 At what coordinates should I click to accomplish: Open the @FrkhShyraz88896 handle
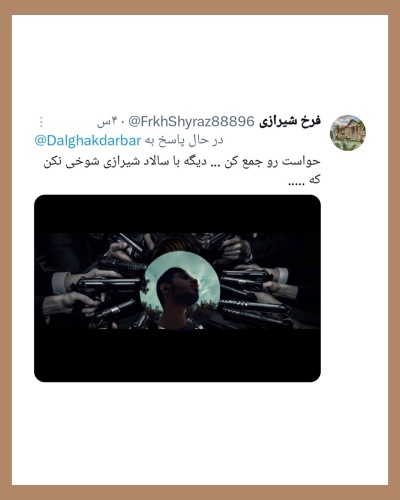(x=191, y=122)
